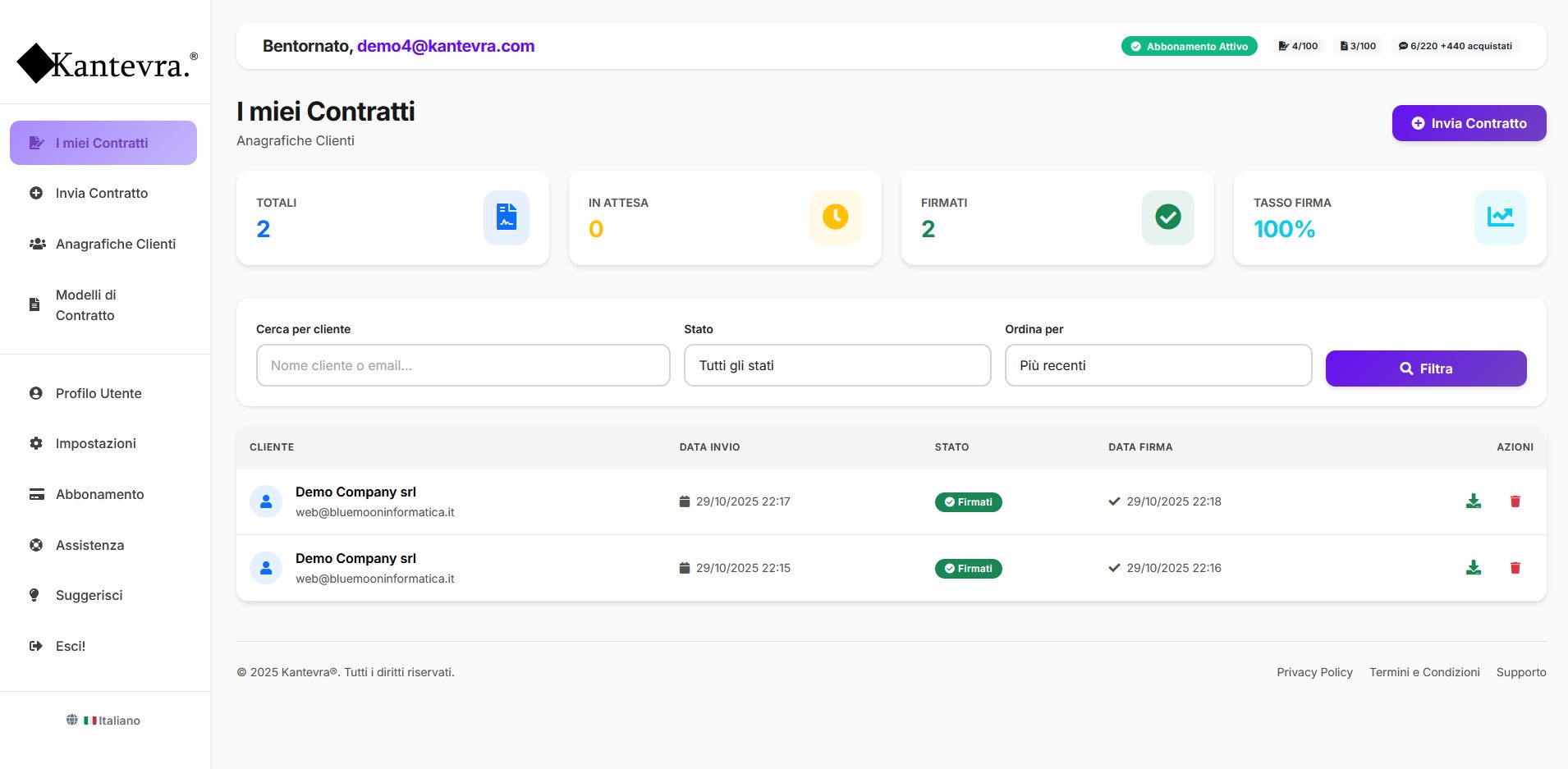
Task: Download contract sent 29/10/2025 22:15
Action: coord(1474,568)
